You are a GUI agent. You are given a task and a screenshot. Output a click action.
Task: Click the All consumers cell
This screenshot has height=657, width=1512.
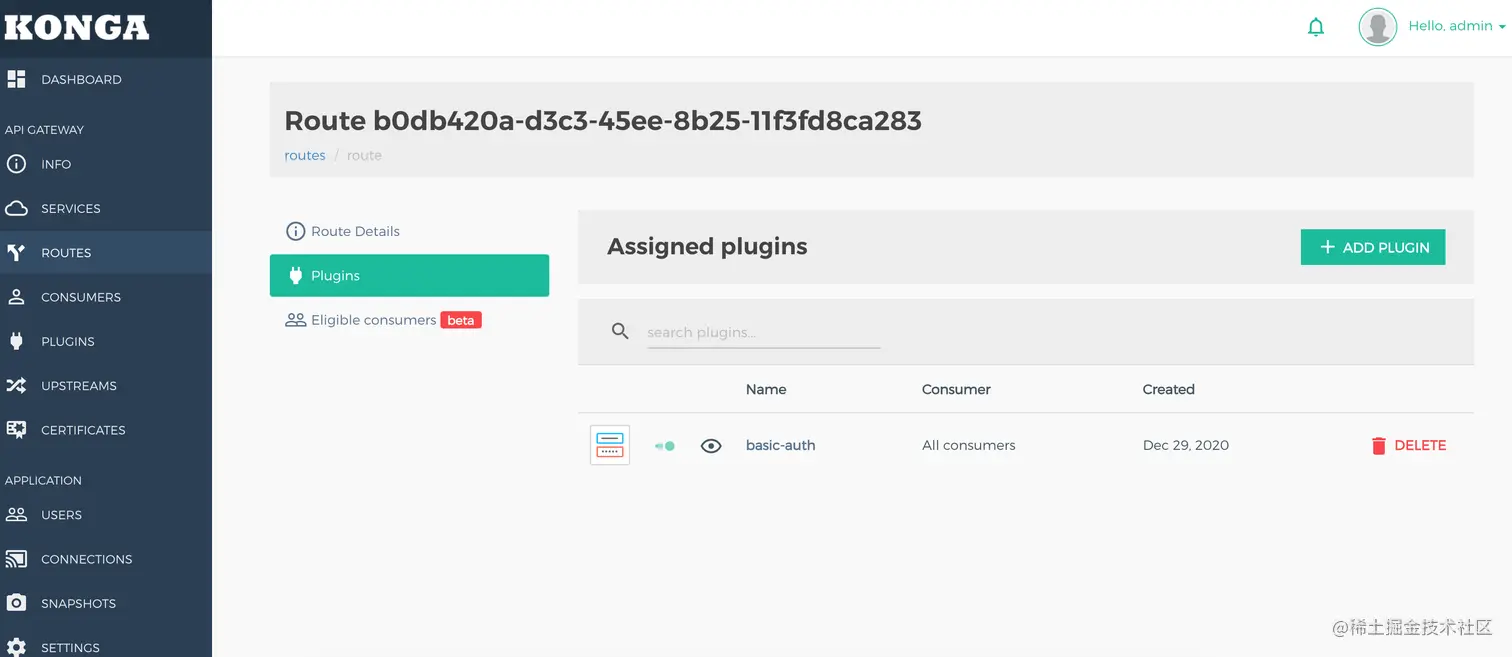pos(968,445)
